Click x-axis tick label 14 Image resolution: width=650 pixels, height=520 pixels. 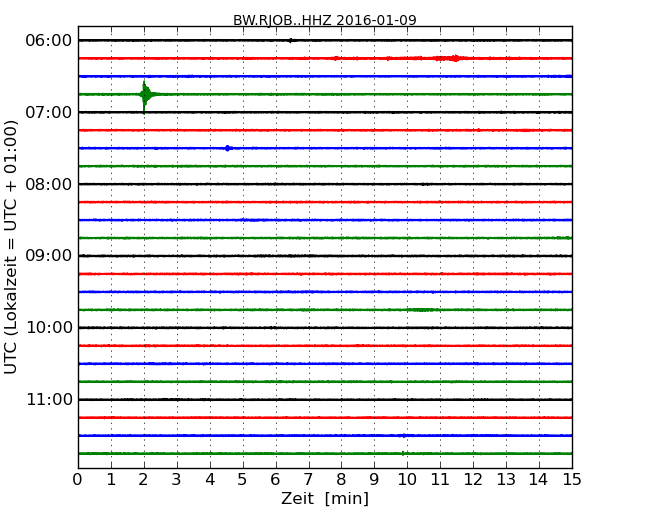pos(539,479)
